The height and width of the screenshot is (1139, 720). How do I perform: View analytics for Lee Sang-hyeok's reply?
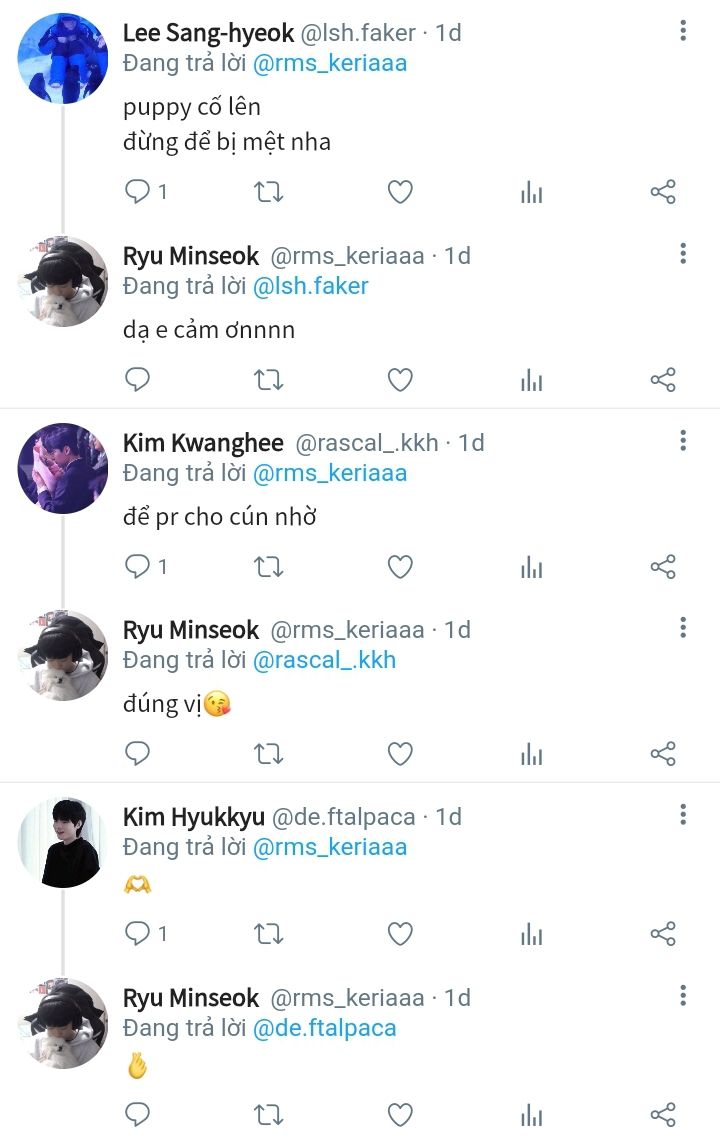(x=531, y=192)
